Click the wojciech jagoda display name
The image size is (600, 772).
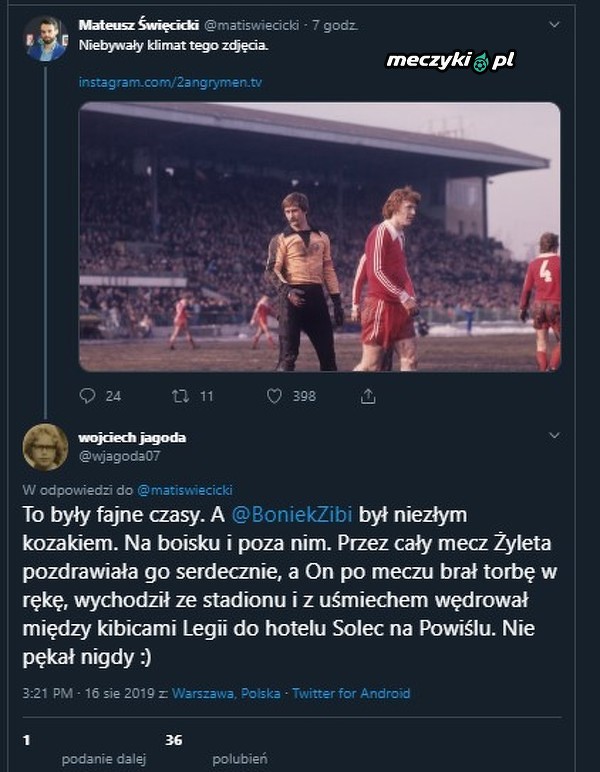(132, 437)
